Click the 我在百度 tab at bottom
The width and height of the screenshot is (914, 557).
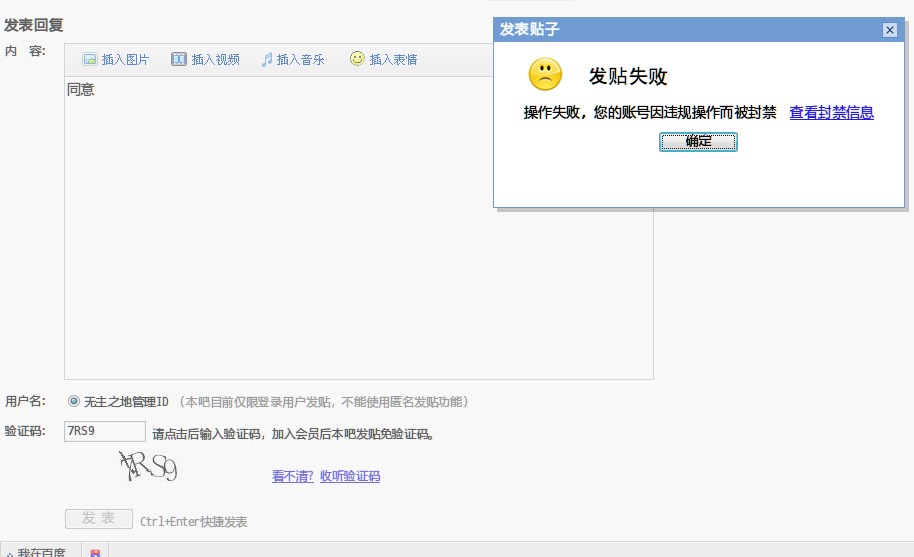click(41, 552)
